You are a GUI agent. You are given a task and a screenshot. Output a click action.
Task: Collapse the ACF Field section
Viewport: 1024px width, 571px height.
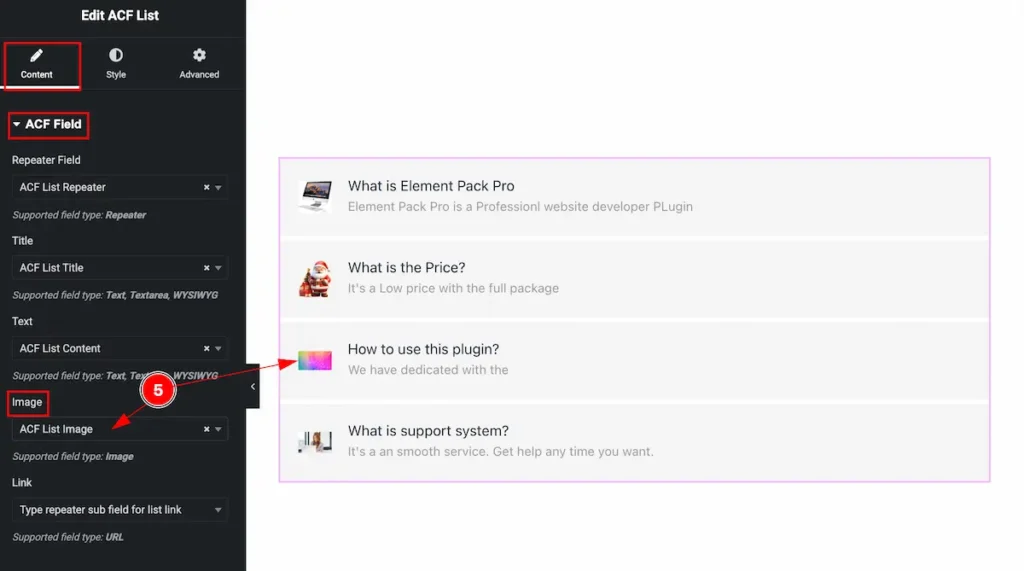pos(48,124)
